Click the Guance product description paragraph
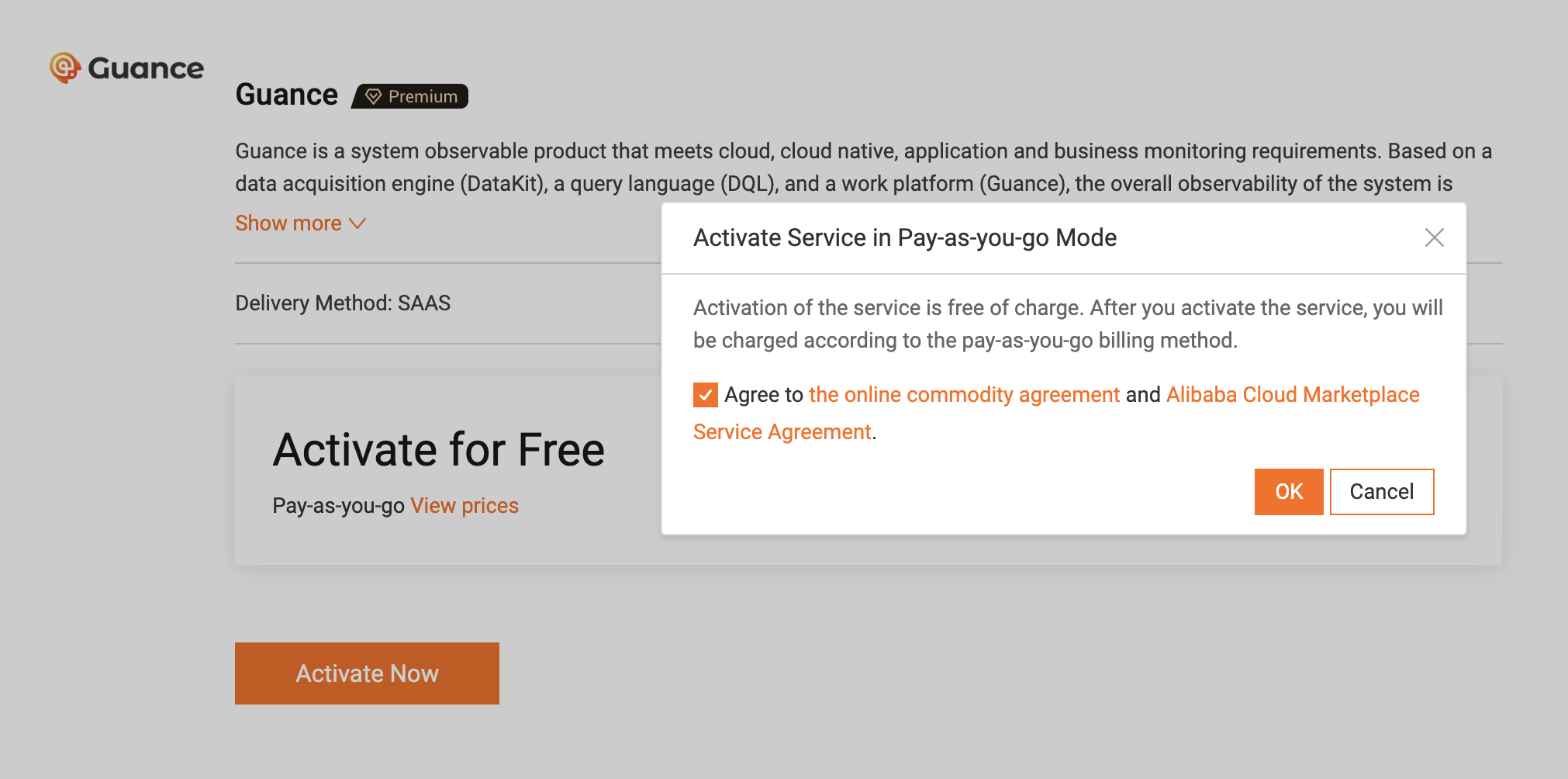 pos(864,168)
